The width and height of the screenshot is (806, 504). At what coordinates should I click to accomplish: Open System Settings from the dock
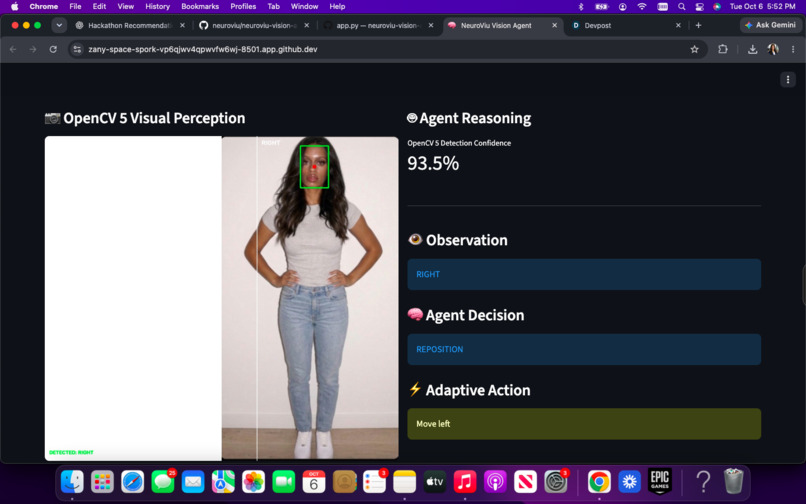coord(555,482)
